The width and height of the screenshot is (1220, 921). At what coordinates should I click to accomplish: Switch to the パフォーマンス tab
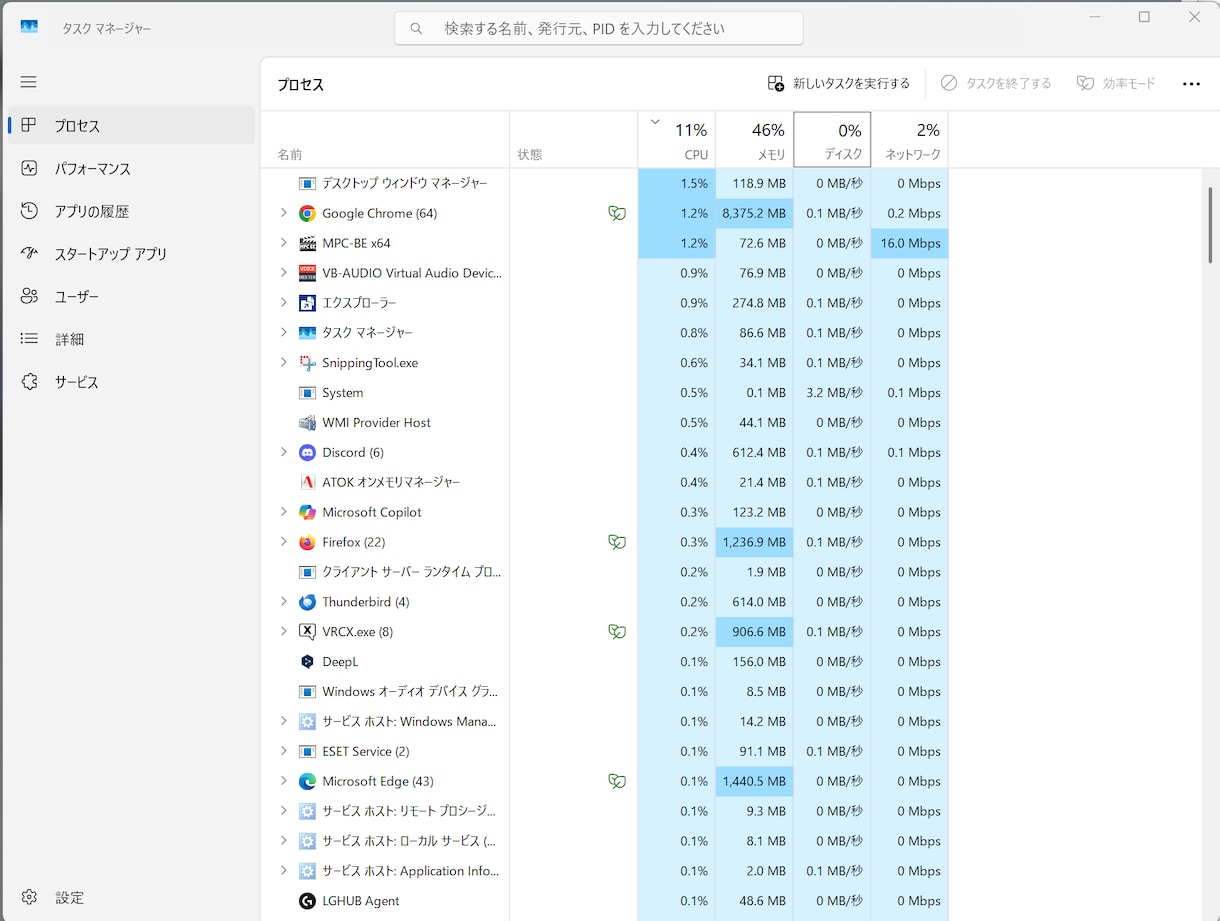(x=131, y=169)
